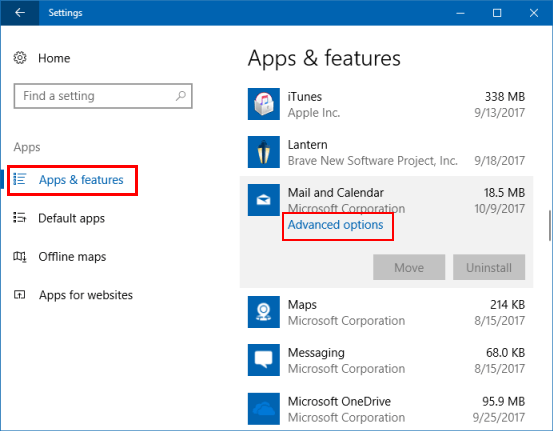Click the Apps & features list icon
The width and height of the screenshot is (553, 431).
(x=19, y=179)
